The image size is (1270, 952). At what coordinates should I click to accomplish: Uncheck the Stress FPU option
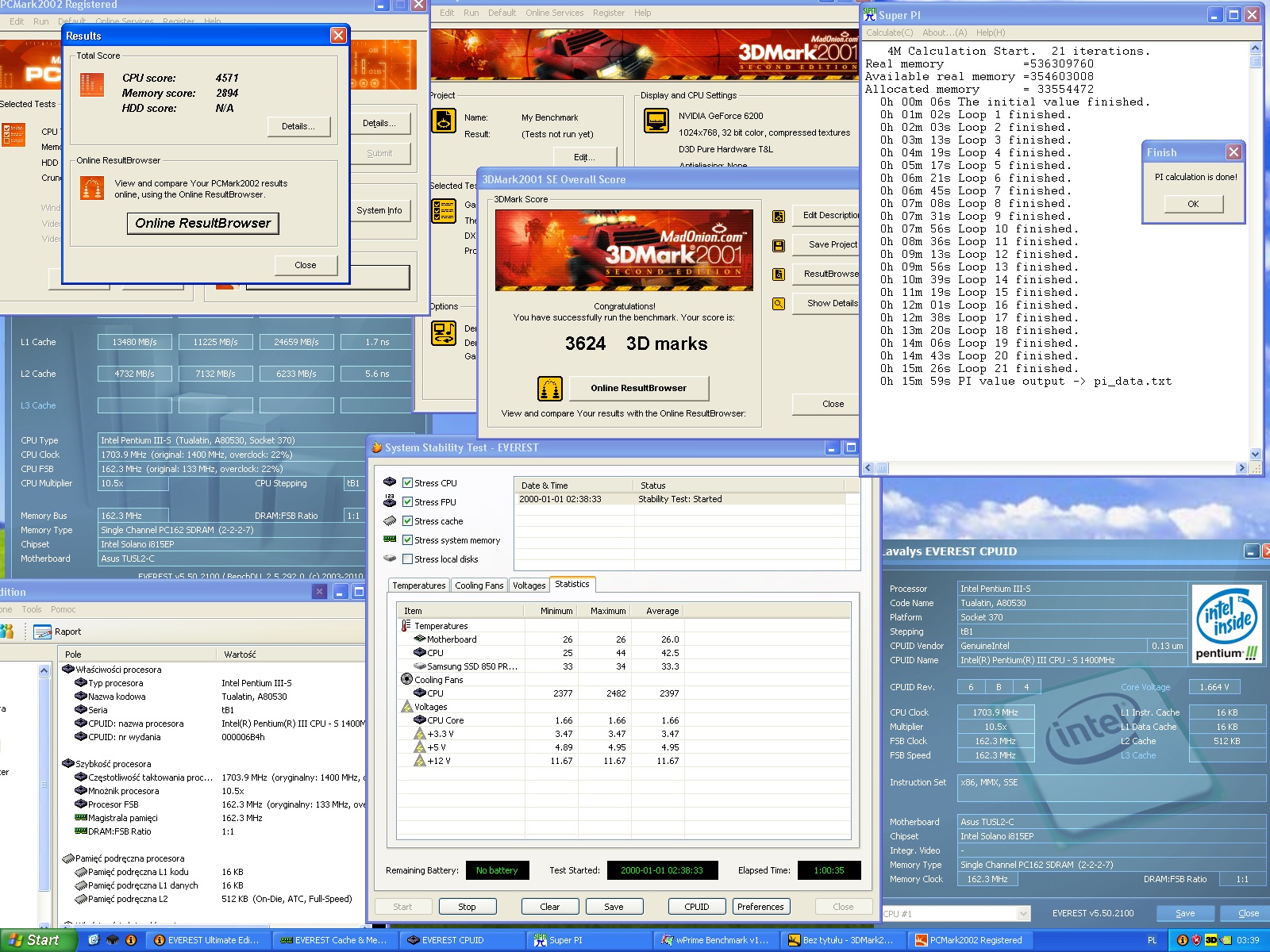click(407, 501)
